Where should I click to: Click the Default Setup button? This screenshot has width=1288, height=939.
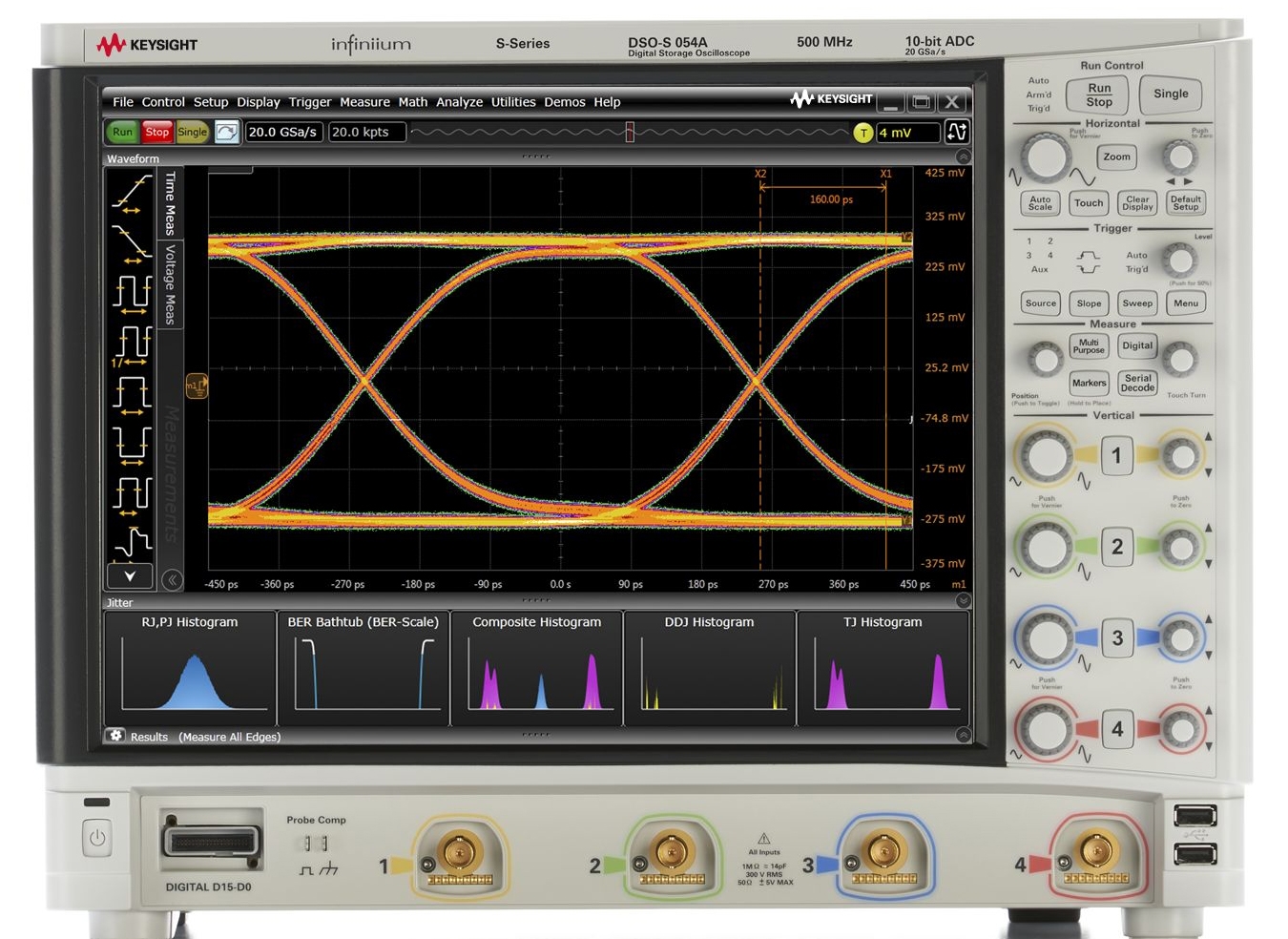click(x=1186, y=203)
